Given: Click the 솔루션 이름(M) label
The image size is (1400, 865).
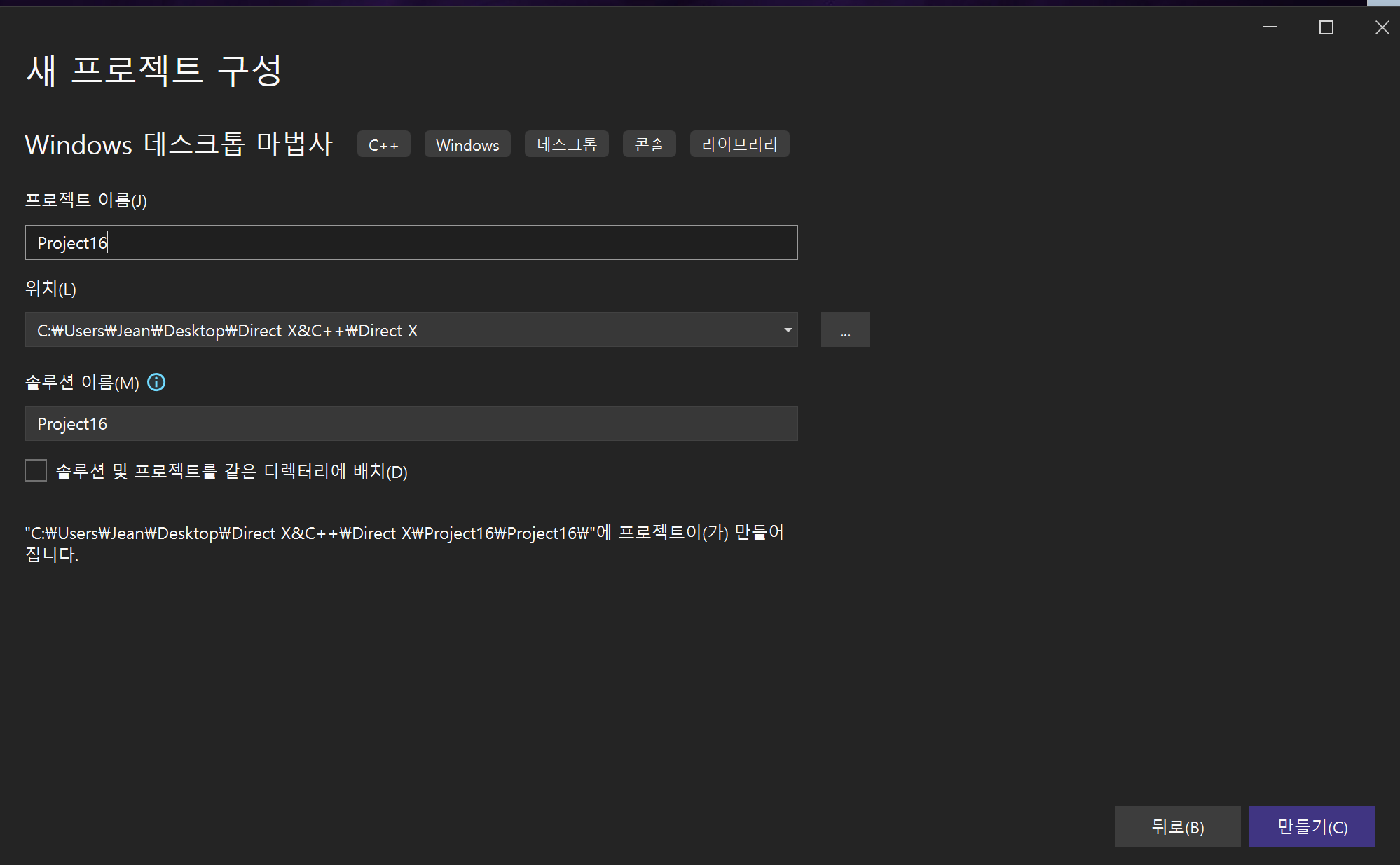Looking at the screenshot, I should pos(82,382).
